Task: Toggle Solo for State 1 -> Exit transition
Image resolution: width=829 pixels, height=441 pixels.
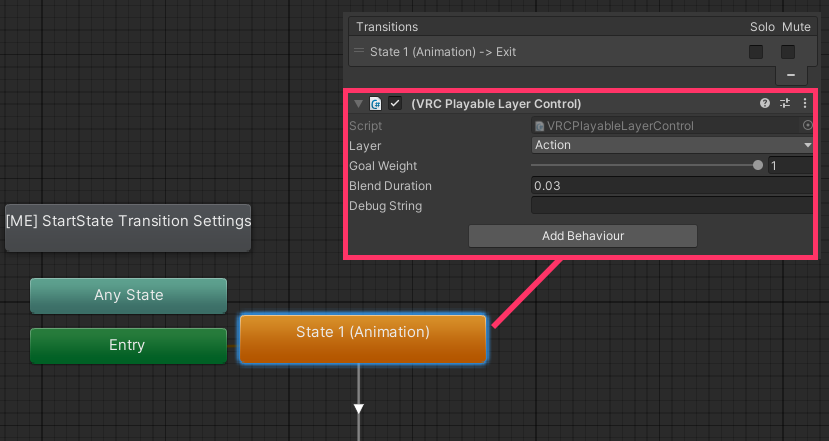Action: point(756,51)
